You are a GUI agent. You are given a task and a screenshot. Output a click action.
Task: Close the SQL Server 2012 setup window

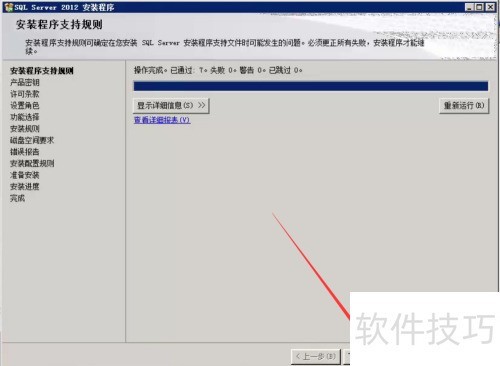(x=490, y=7)
